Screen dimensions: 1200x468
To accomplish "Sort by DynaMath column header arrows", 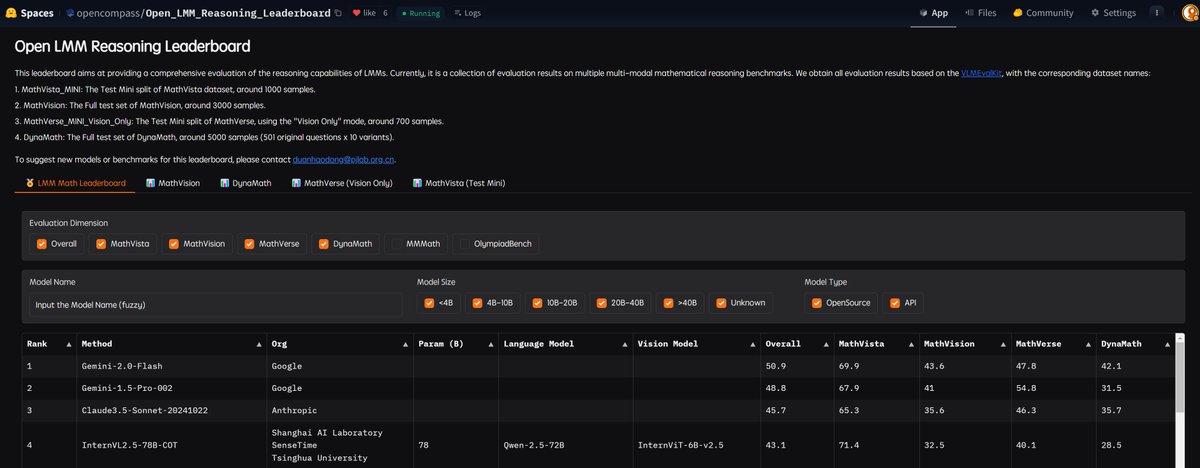I will tap(1166, 344).
